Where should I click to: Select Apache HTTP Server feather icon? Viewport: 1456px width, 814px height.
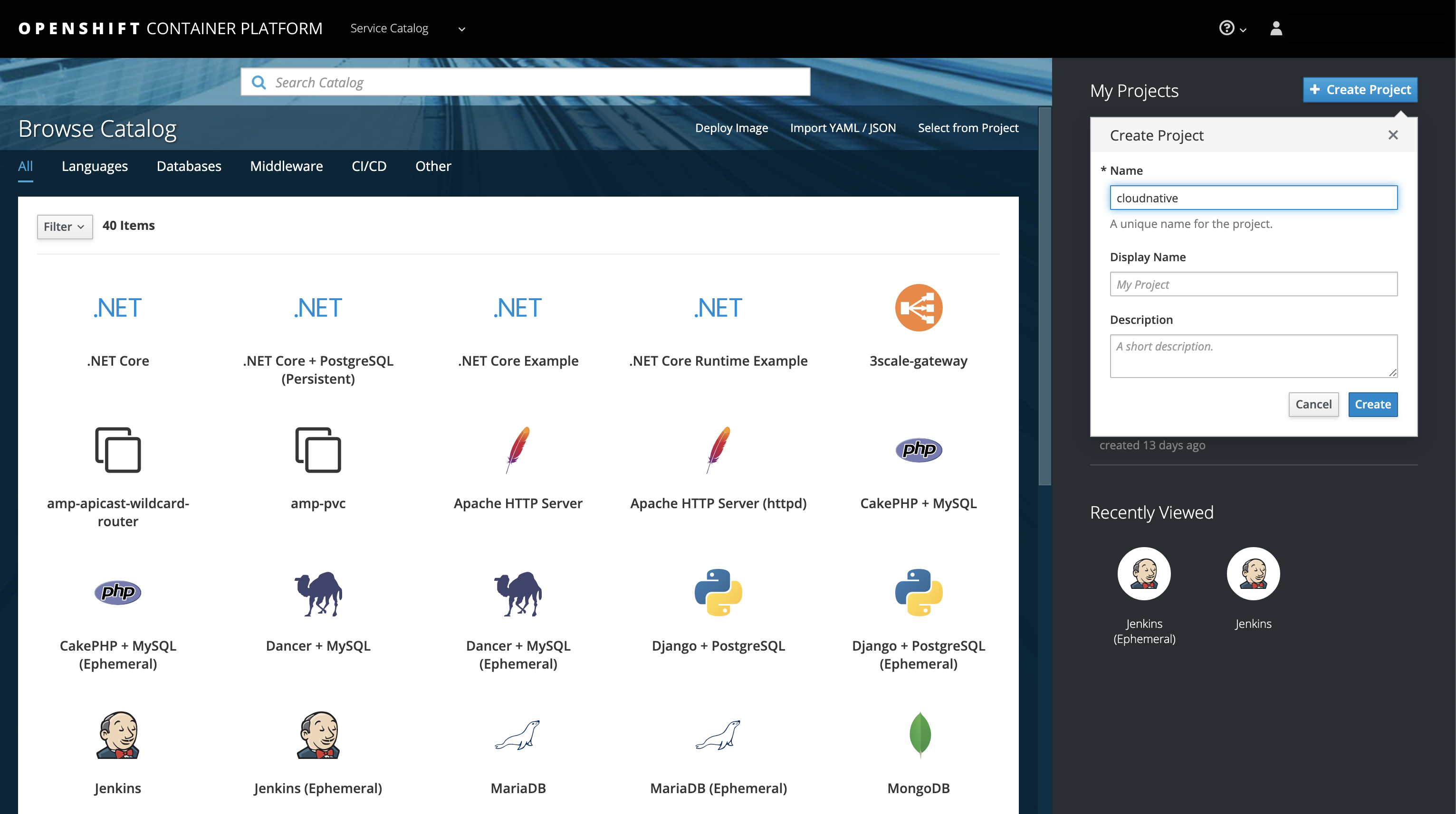coord(518,450)
